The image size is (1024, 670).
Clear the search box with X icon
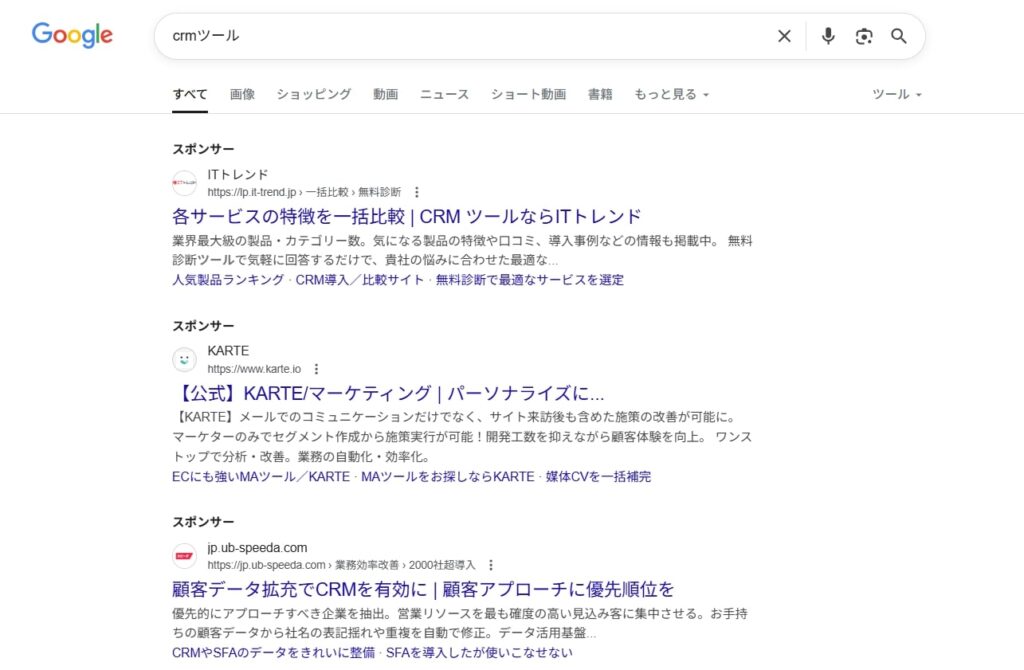[x=784, y=36]
